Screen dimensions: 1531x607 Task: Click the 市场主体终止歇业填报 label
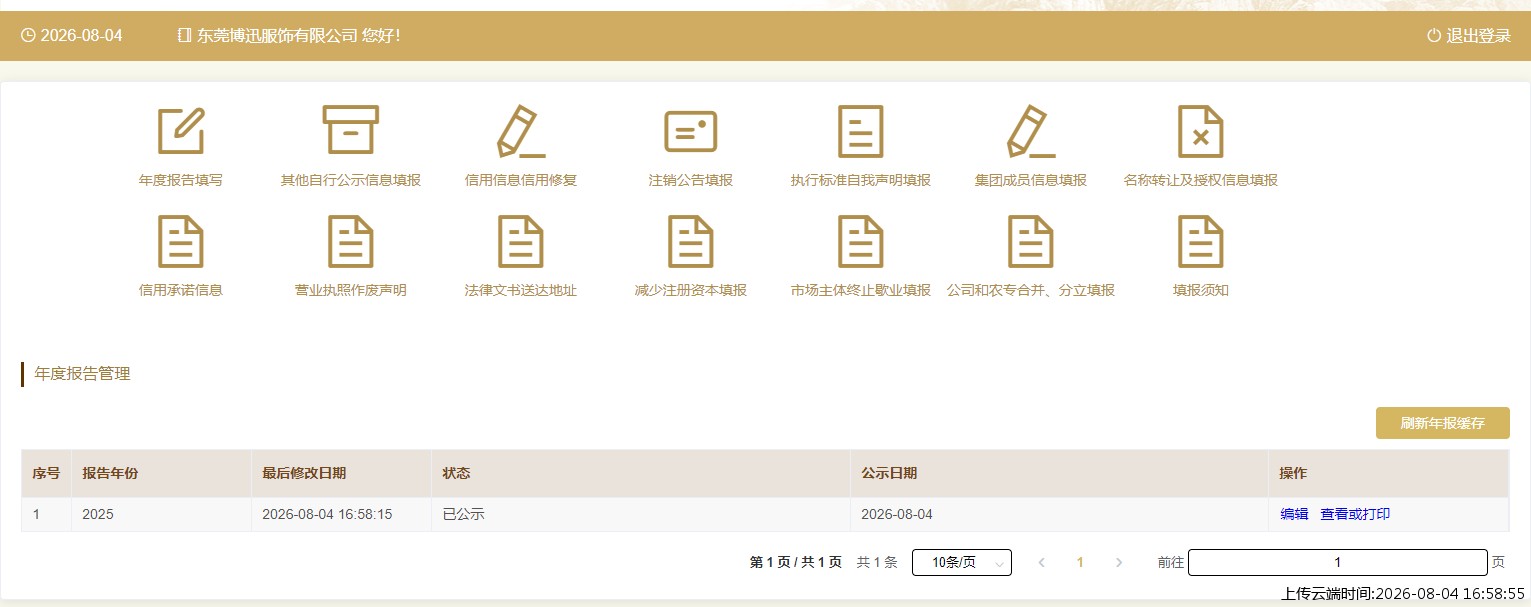(861, 291)
